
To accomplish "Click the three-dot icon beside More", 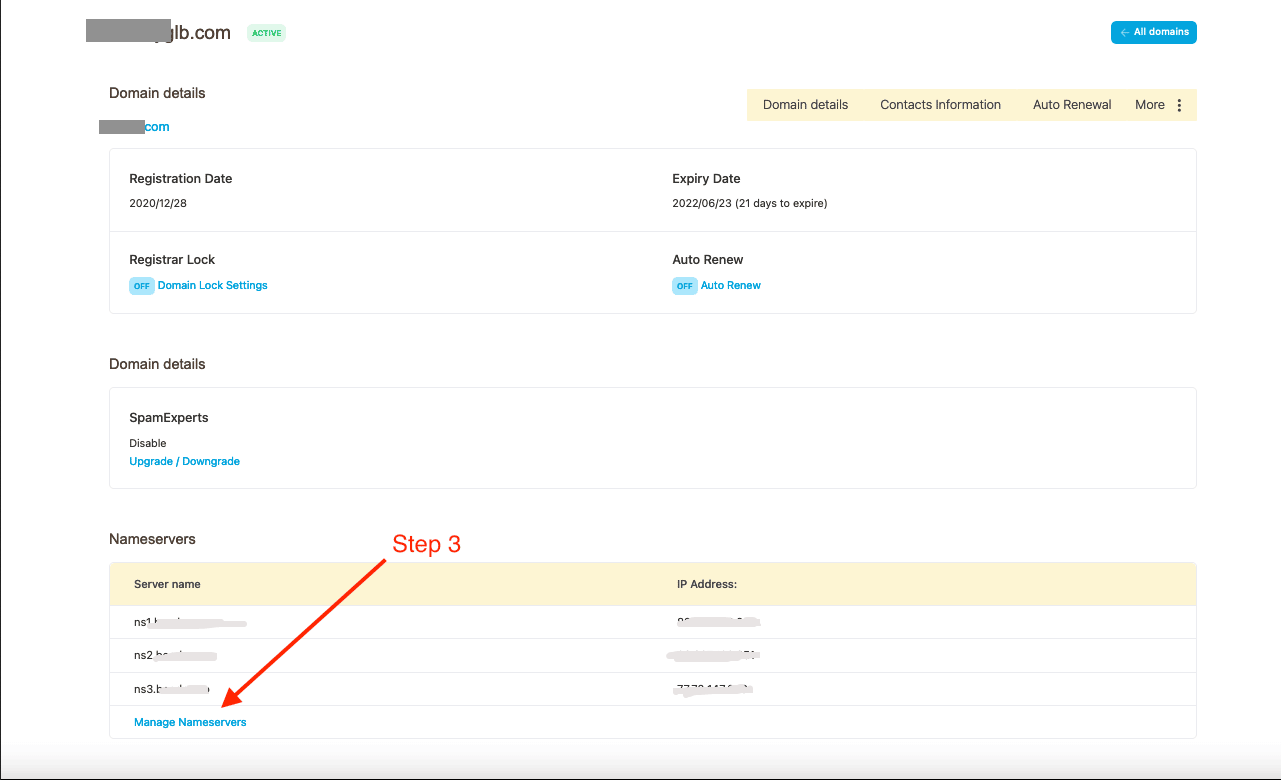I will pos(1179,105).
